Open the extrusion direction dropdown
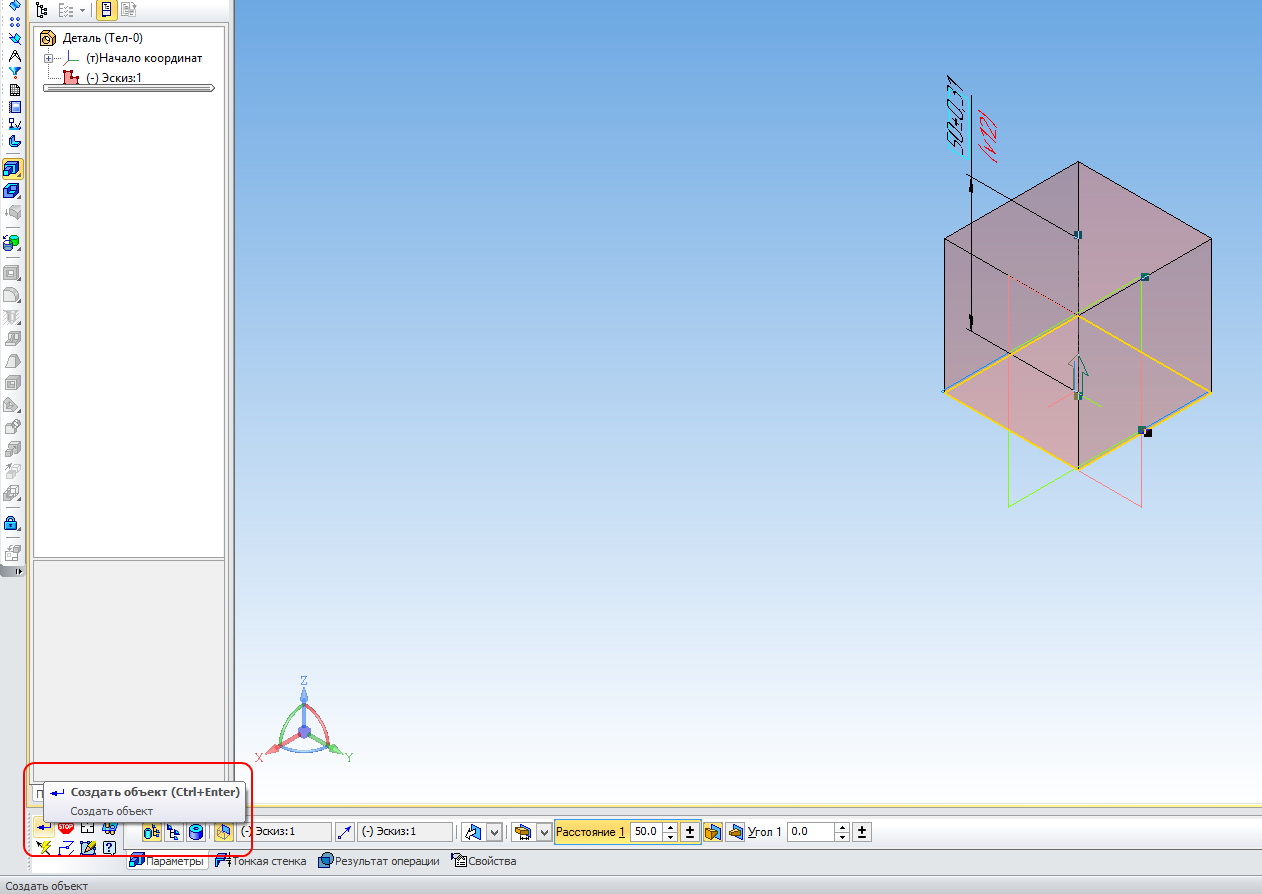This screenshot has height=894, width=1262. (494, 832)
